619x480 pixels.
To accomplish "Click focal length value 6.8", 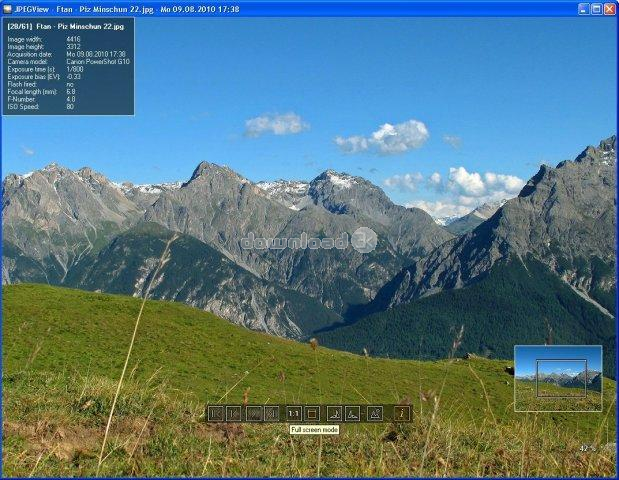I will (x=71, y=92).
